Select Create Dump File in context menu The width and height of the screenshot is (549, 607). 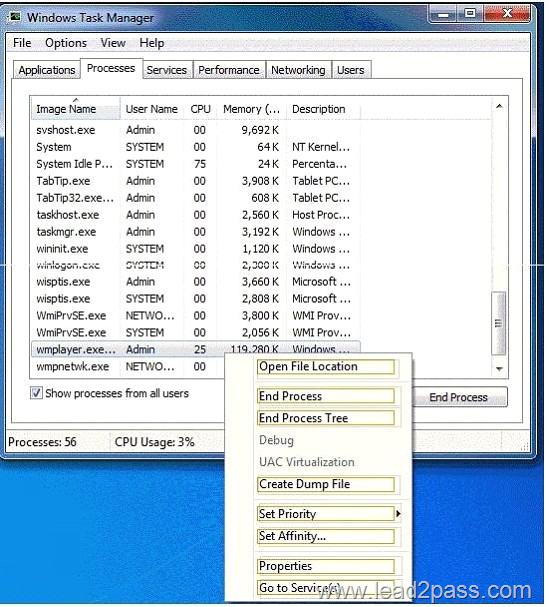325,484
